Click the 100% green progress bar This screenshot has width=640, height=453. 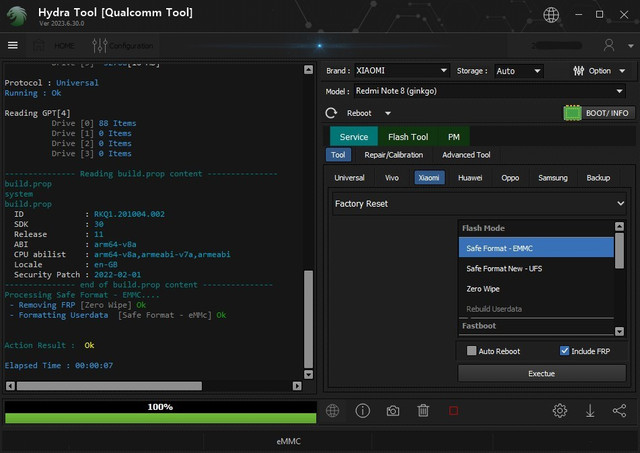pos(160,418)
